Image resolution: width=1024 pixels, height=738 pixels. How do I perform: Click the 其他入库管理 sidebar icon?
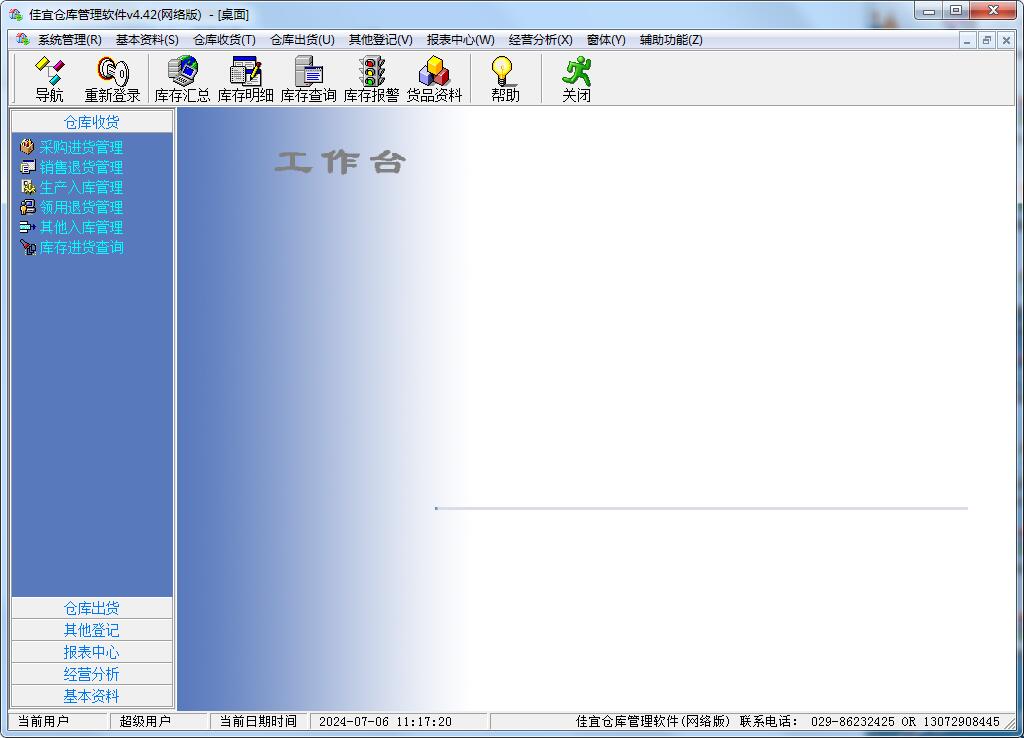(27, 227)
